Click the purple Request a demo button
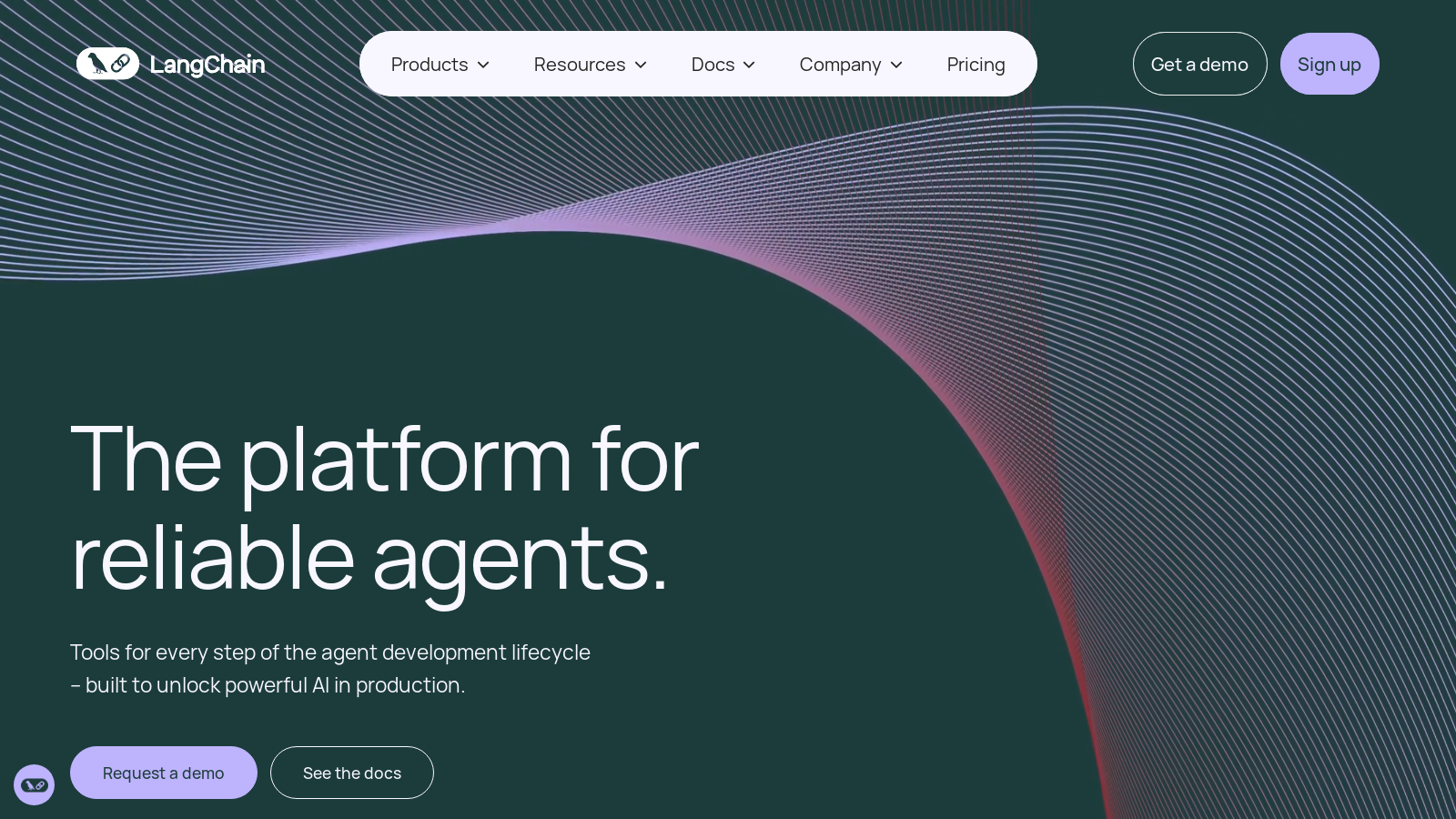Image resolution: width=1456 pixels, height=819 pixels. (164, 773)
